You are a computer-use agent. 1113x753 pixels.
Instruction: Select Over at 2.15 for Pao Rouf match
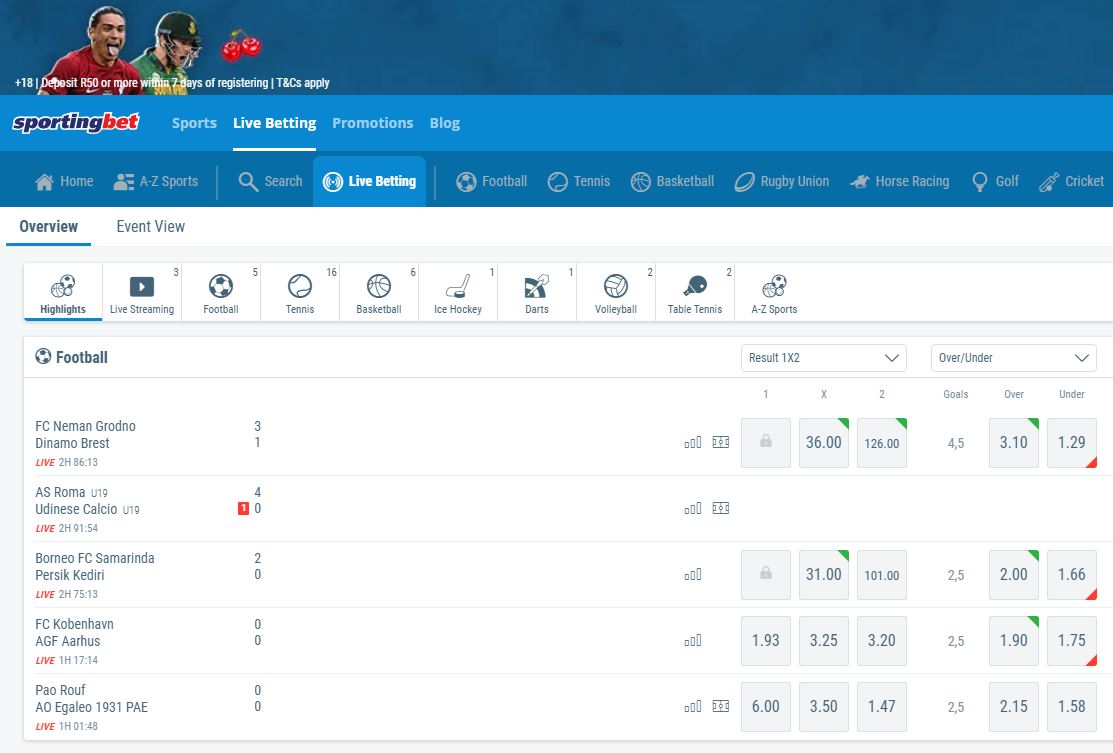[1014, 707]
